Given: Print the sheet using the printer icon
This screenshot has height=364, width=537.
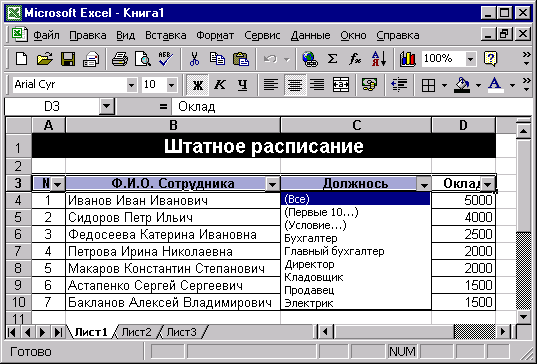Looking at the screenshot, I should tap(120, 59).
